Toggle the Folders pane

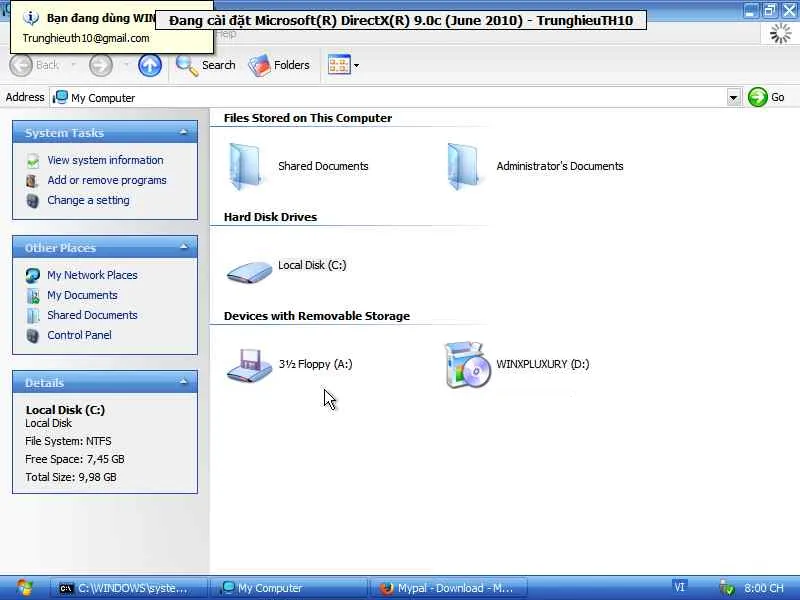tap(279, 65)
